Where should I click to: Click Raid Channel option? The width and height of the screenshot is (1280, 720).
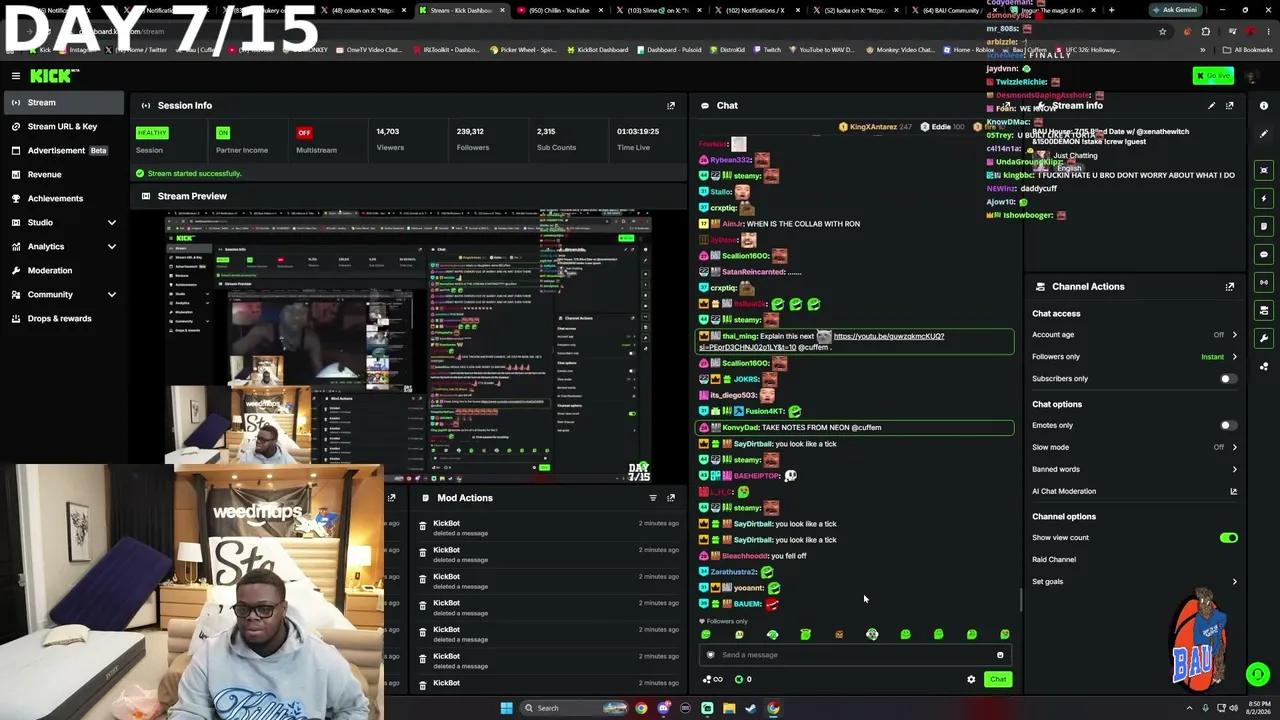coord(1054,560)
